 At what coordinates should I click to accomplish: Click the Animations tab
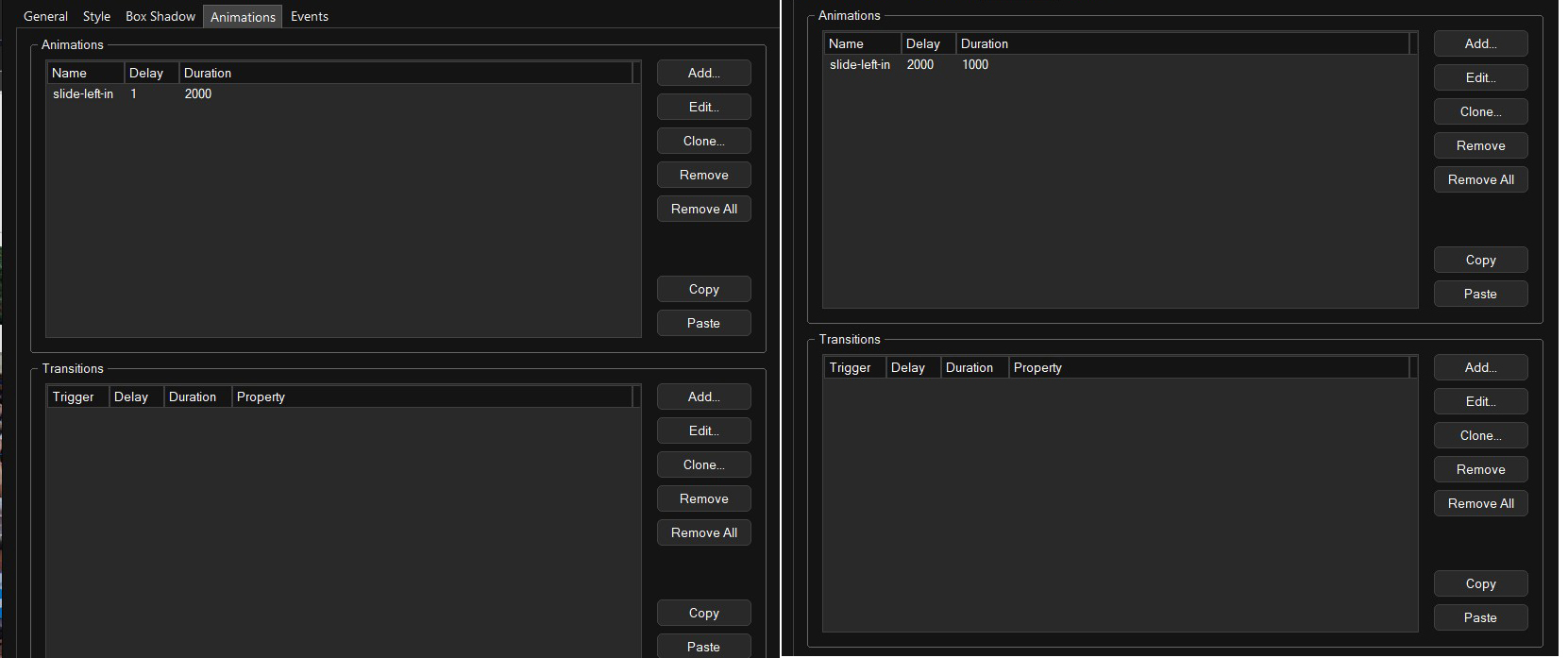coord(243,17)
